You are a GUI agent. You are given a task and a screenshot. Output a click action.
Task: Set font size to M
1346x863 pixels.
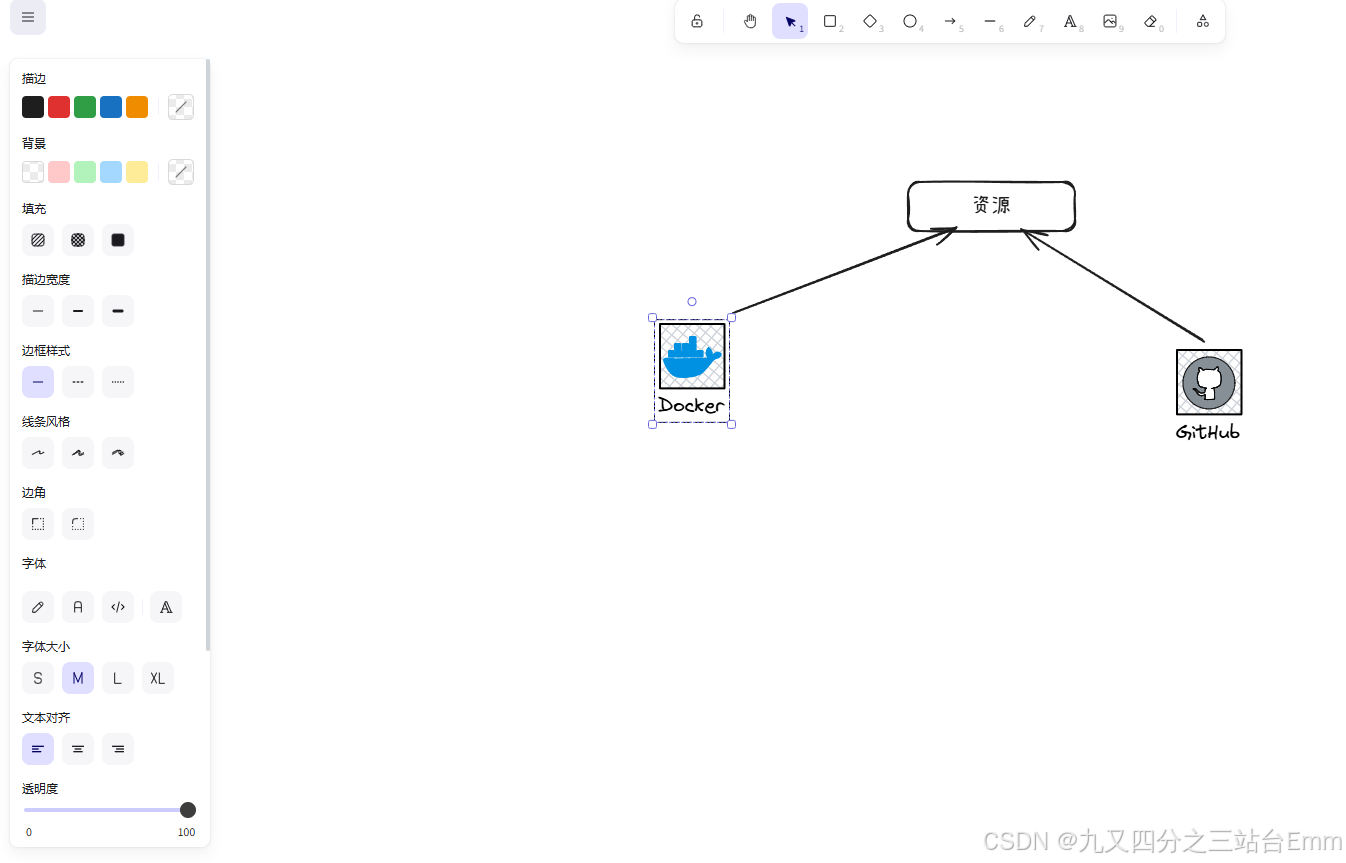pos(78,678)
